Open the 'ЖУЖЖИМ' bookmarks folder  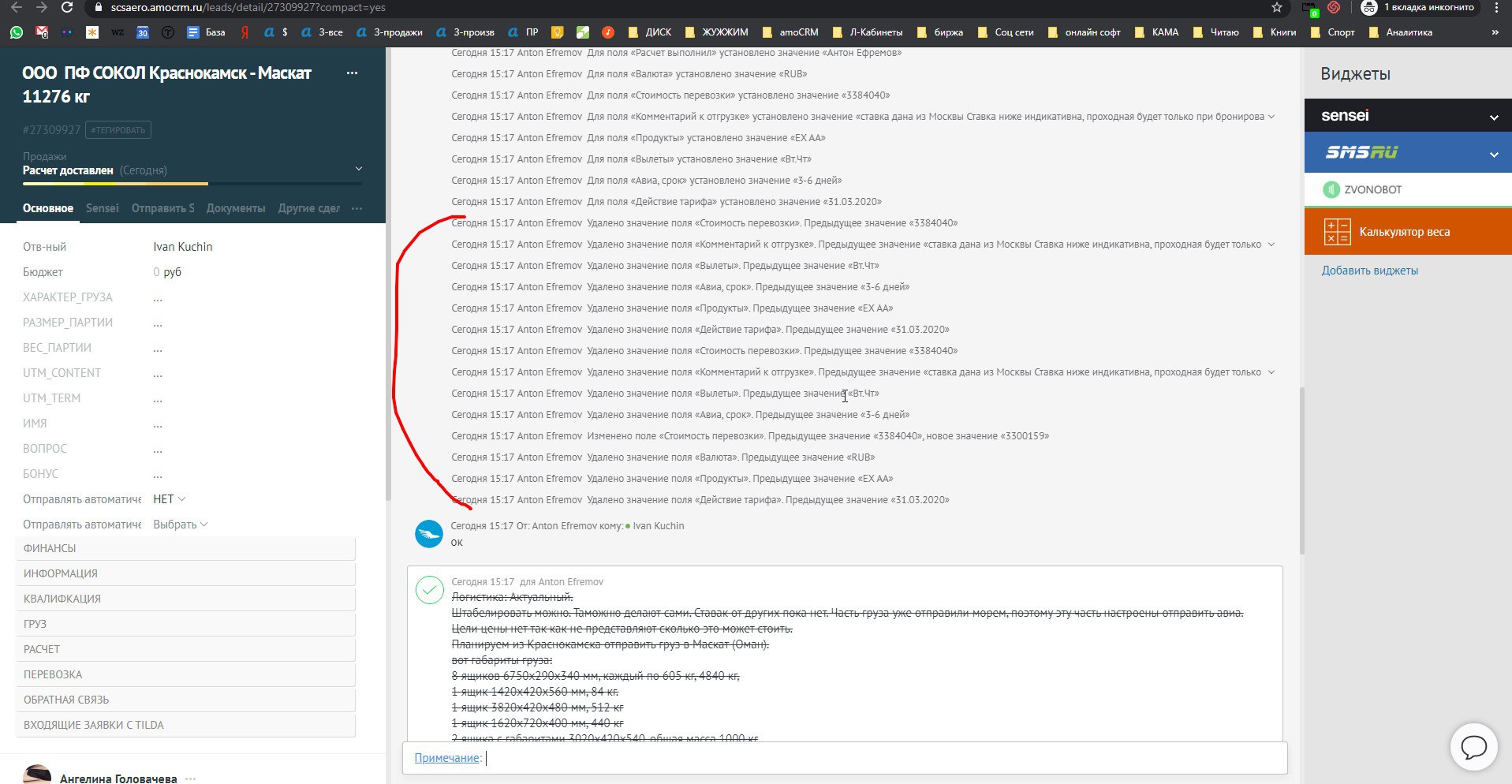pos(716,32)
